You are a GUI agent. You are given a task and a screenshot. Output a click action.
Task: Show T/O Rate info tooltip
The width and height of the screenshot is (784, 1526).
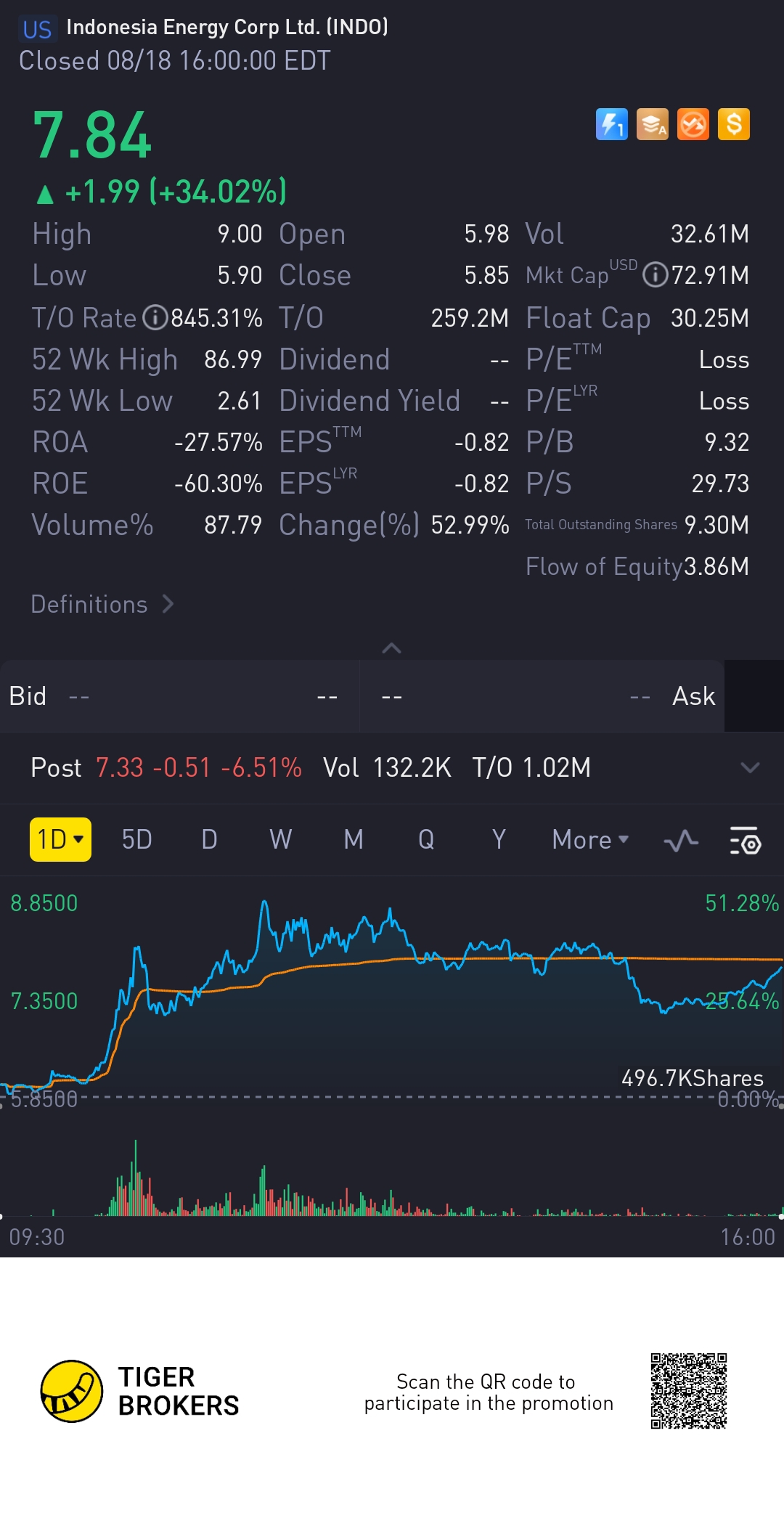(155, 318)
